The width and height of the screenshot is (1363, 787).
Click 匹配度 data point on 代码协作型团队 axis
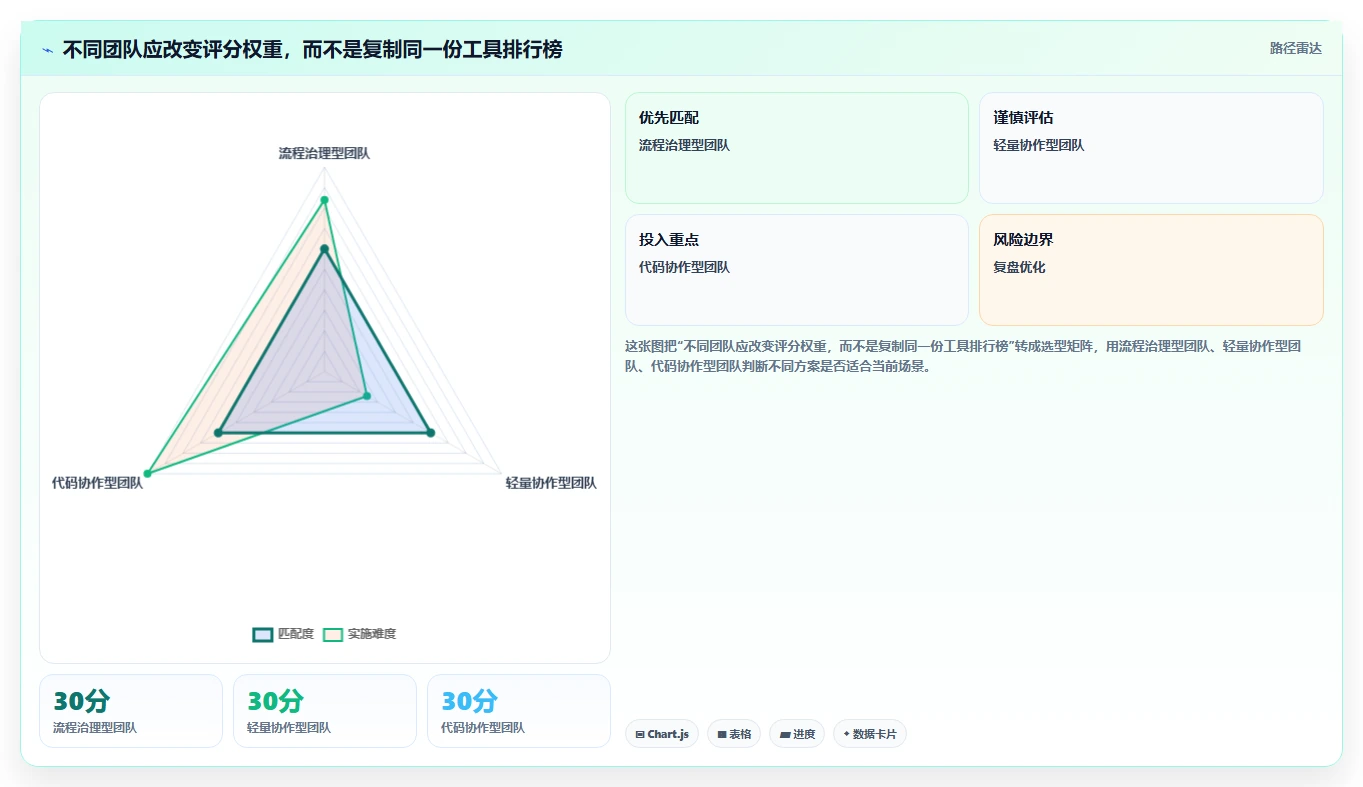click(218, 432)
